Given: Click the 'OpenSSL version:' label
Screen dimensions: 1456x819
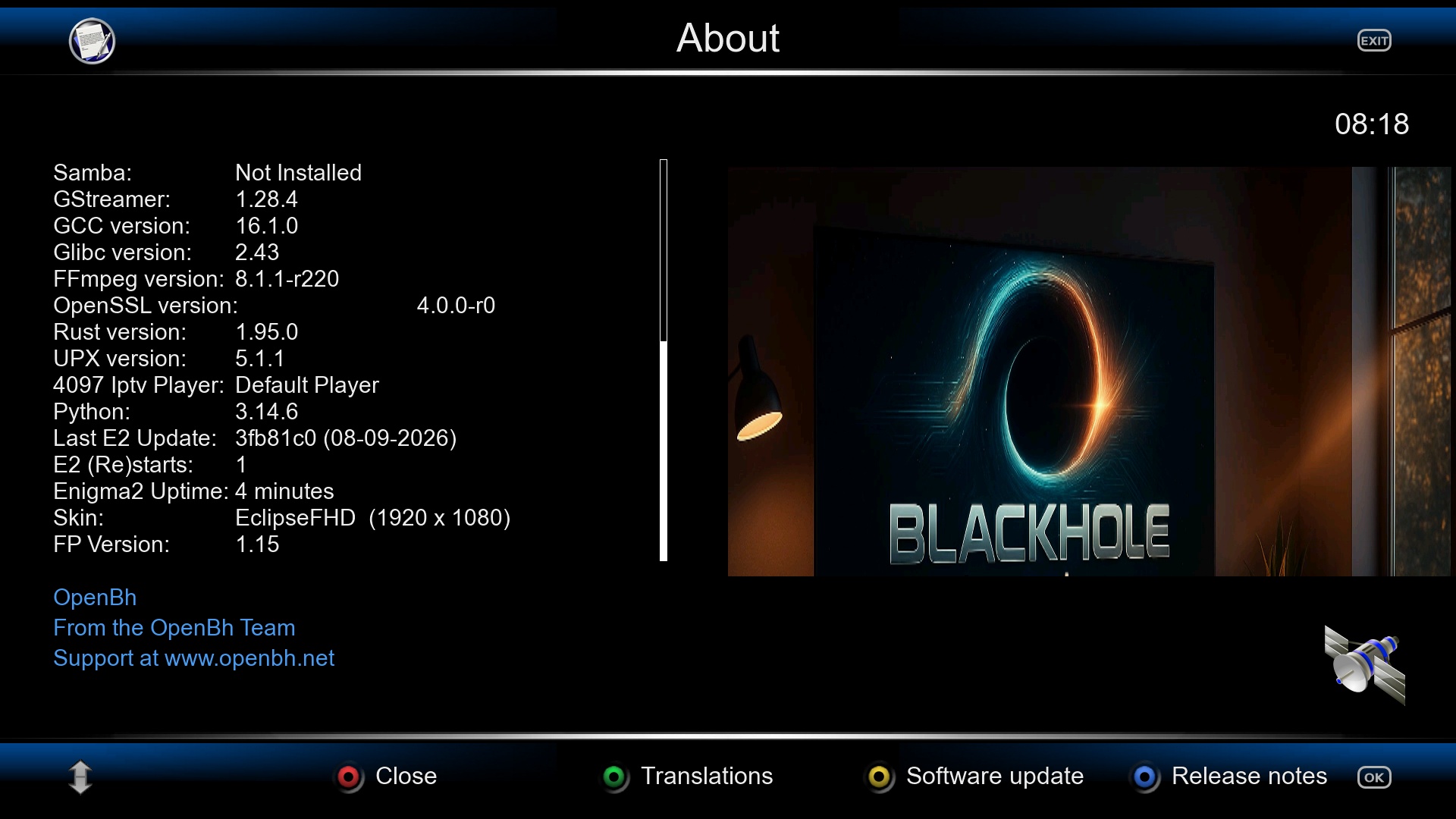Looking at the screenshot, I should click(x=146, y=306).
